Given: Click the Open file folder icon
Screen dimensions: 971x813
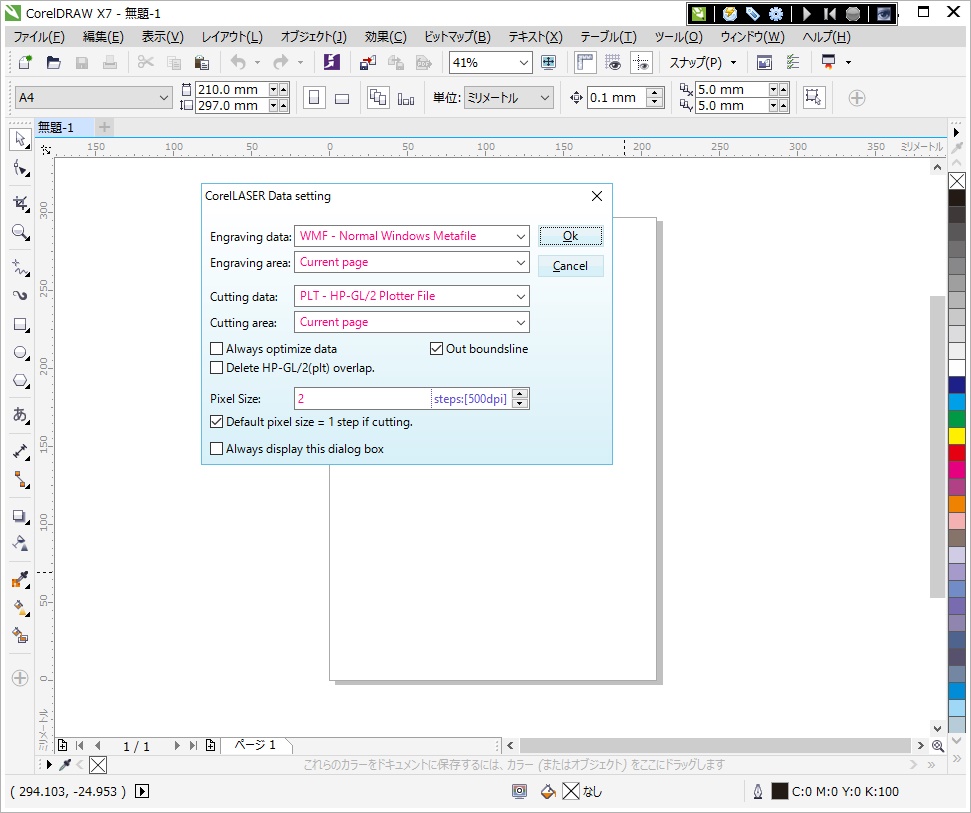Looking at the screenshot, I should [x=53, y=62].
